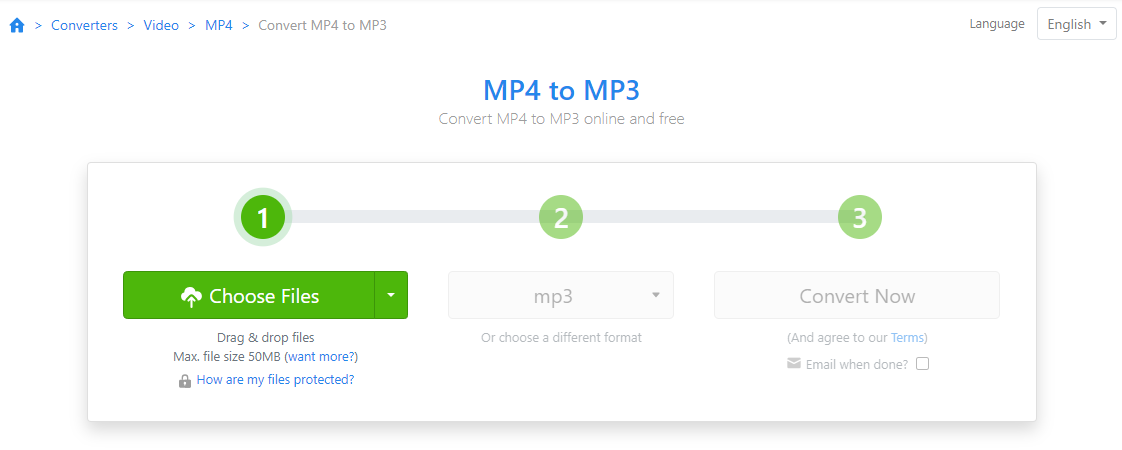The image size is (1122, 450).
Task: Enable the 'Email when done?' checkbox
Action: pyautogui.click(x=922, y=364)
